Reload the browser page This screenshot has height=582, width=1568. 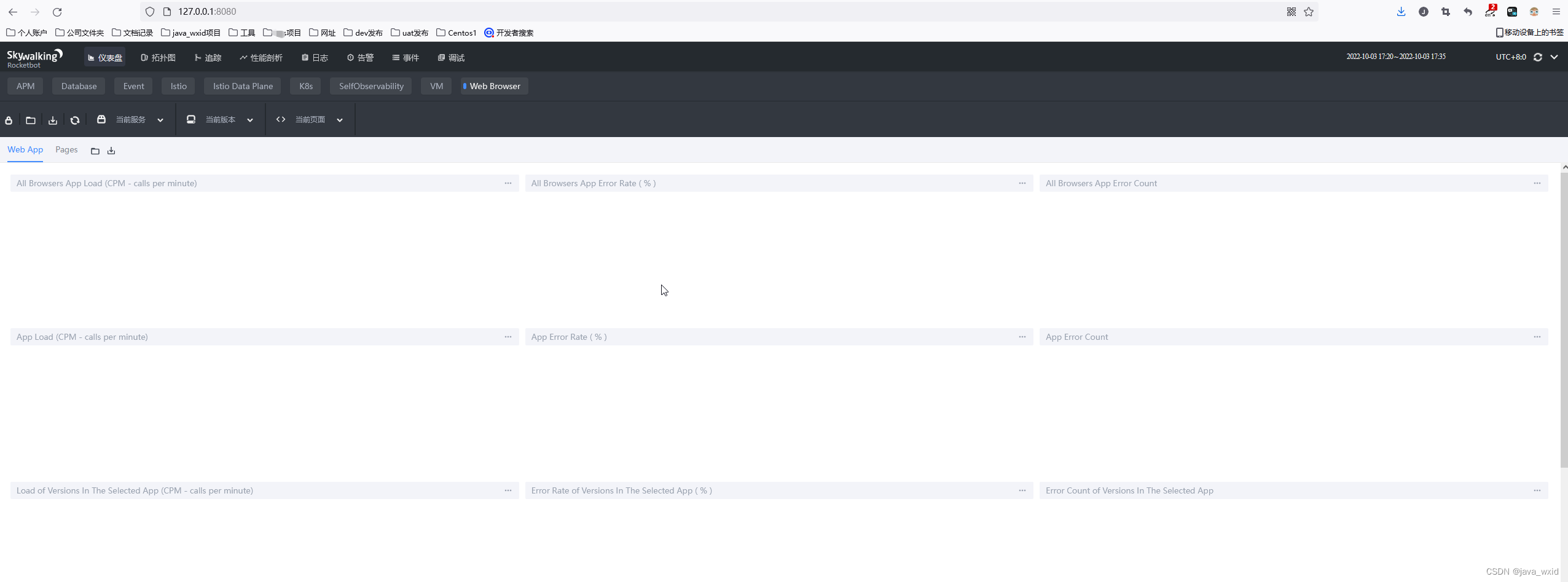[x=57, y=12]
